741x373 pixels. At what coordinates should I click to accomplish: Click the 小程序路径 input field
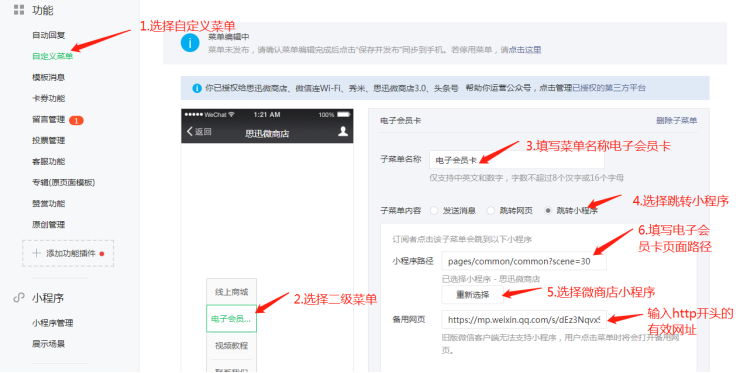(524, 261)
